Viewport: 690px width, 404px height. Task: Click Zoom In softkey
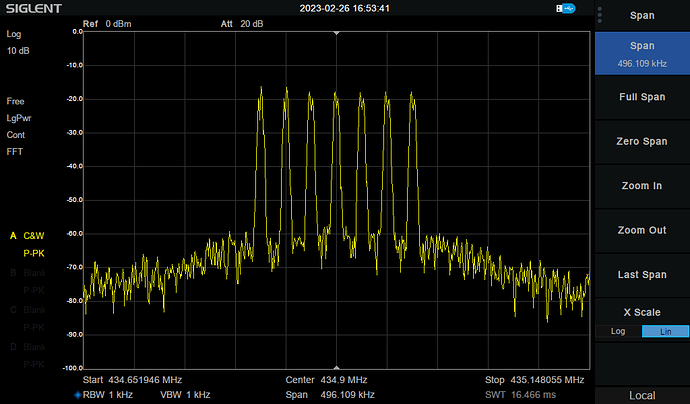(x=642, y=186)
